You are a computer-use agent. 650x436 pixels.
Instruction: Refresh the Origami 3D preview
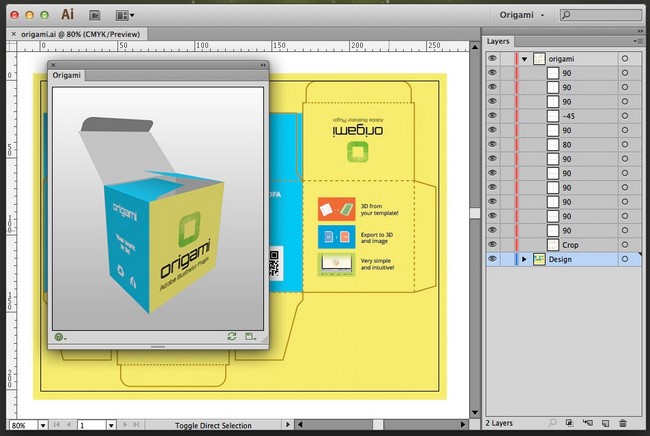[232, 336]
